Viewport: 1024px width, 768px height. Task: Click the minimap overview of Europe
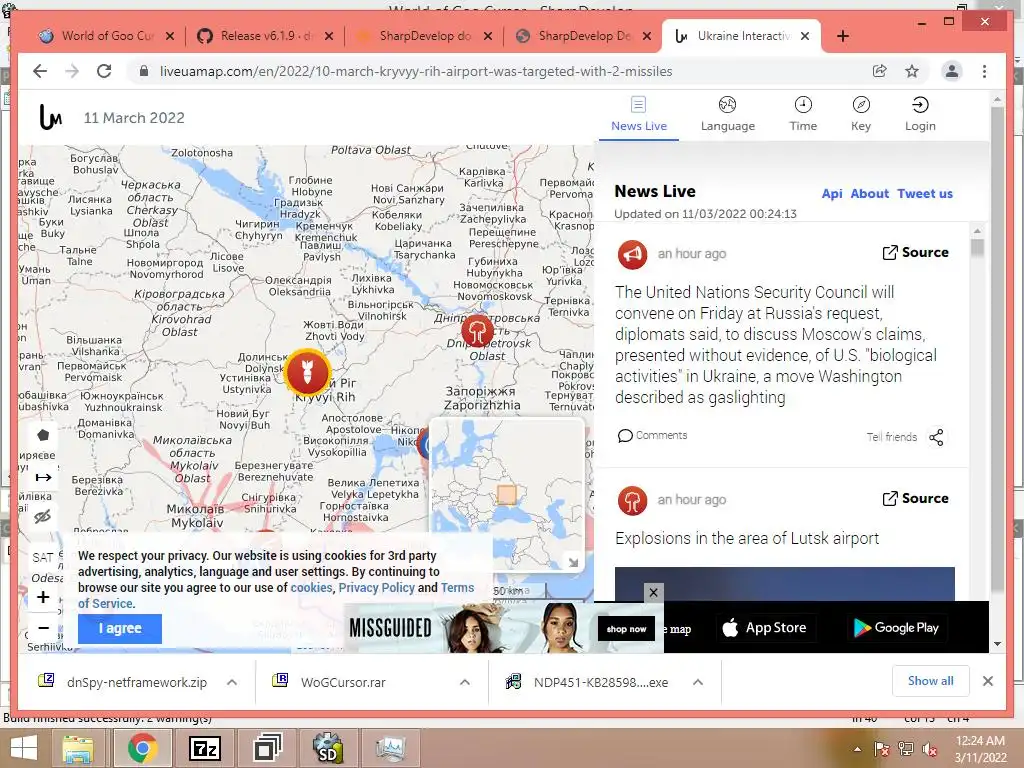pyautogui.click(x=507, y=494)
